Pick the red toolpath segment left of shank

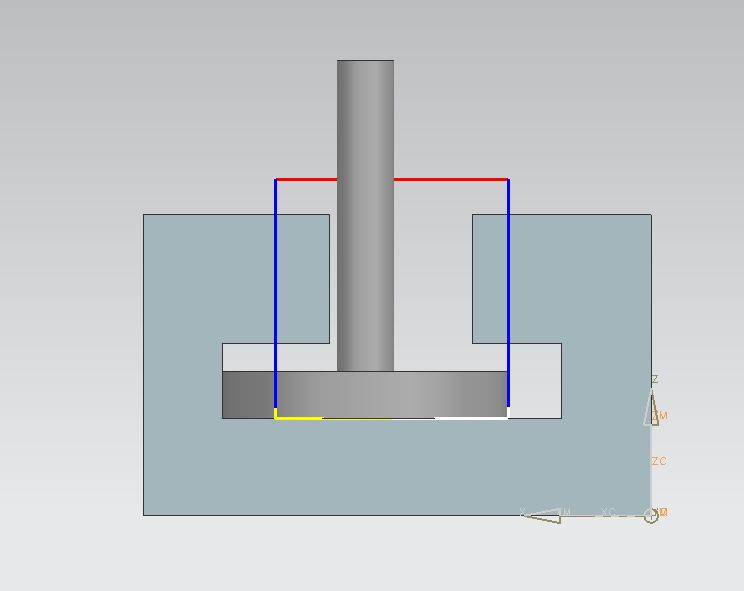coord(306,179)
